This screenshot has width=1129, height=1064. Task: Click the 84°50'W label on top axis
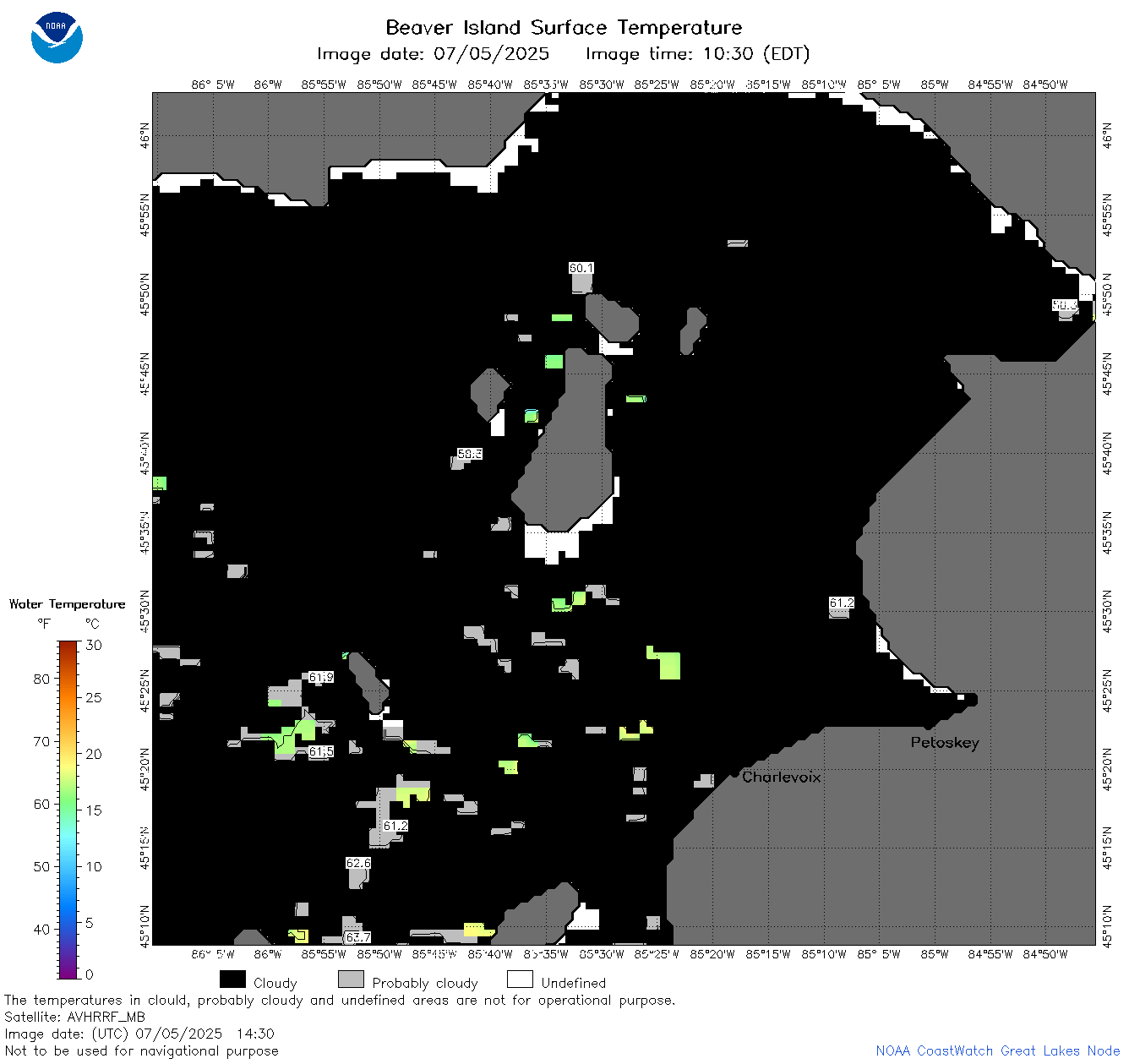coord(1045,85)
